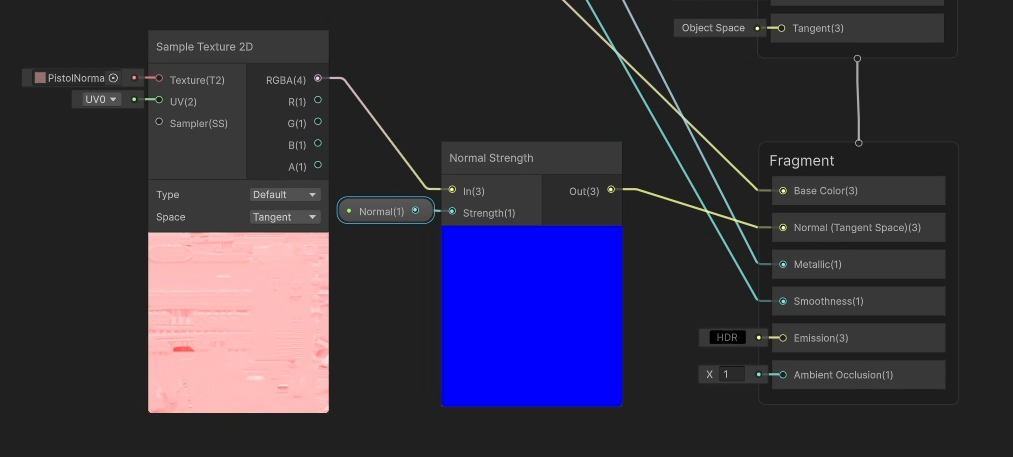Viewport: 1013px width, 457px height.
Task: Click the Normal(1) property output port
Action: tap(415, 211)
